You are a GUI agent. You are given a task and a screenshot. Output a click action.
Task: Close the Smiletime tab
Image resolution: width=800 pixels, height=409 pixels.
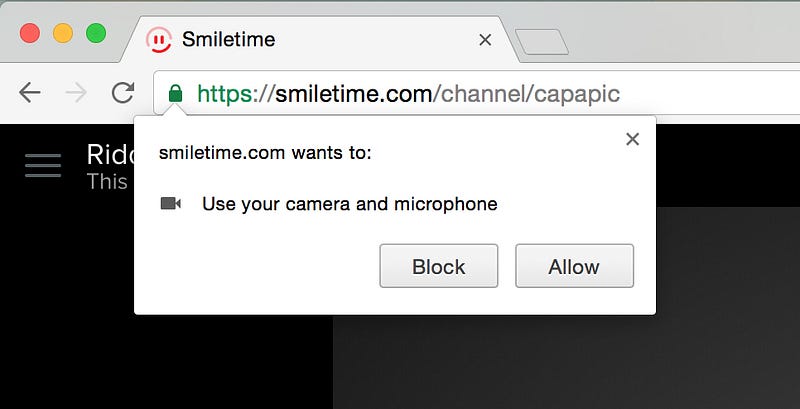485,40
